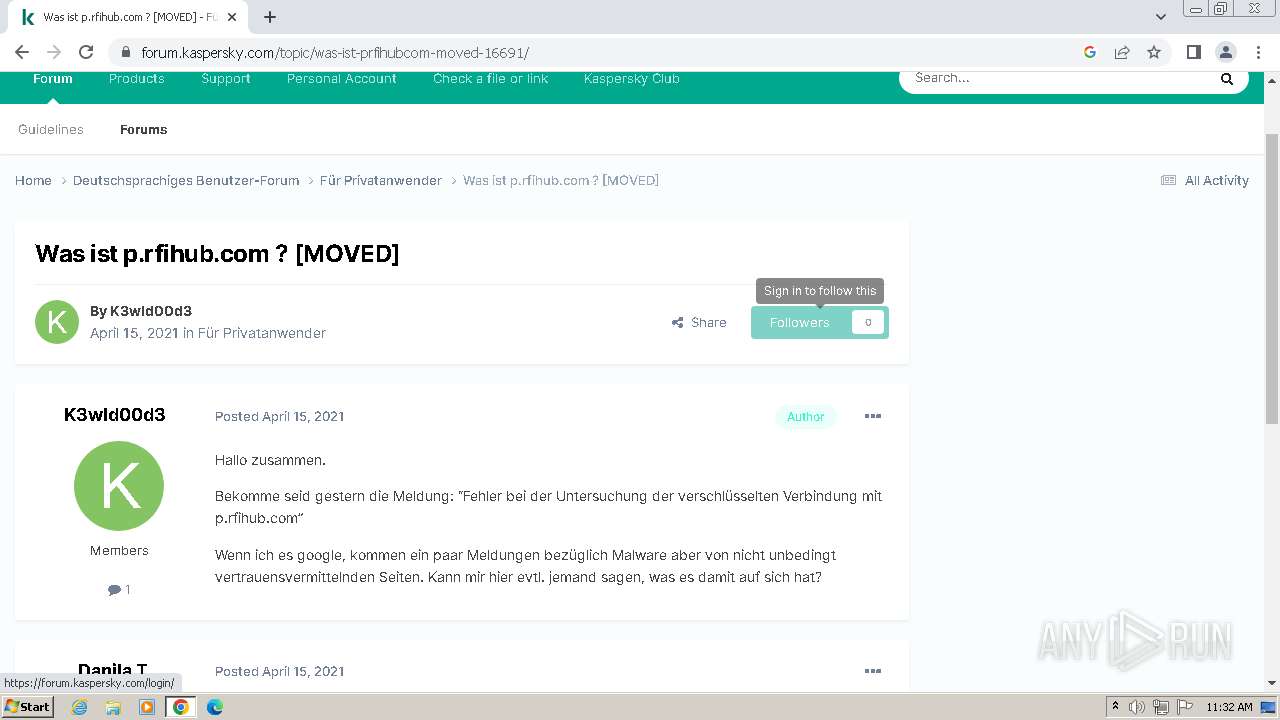Click the scrollbar down arrow
1280x720 pixels.
(1272, 683)
